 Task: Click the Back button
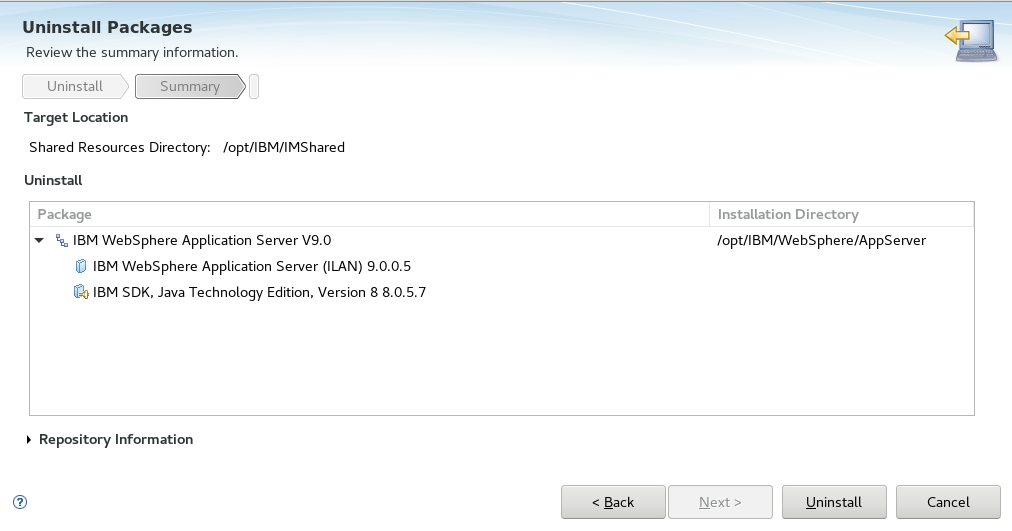tap(613, 502)
